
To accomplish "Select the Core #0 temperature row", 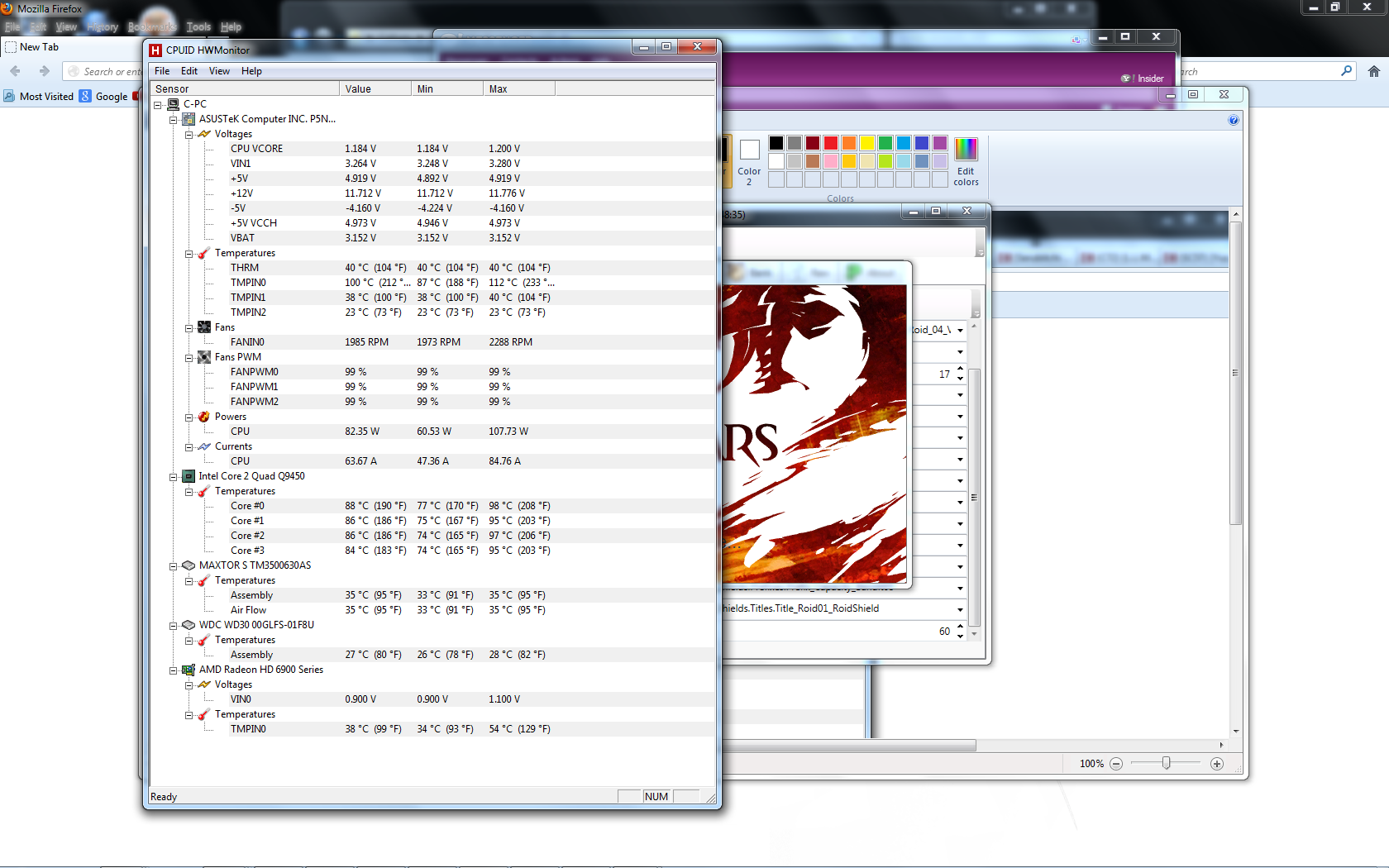I will (432, 506).
